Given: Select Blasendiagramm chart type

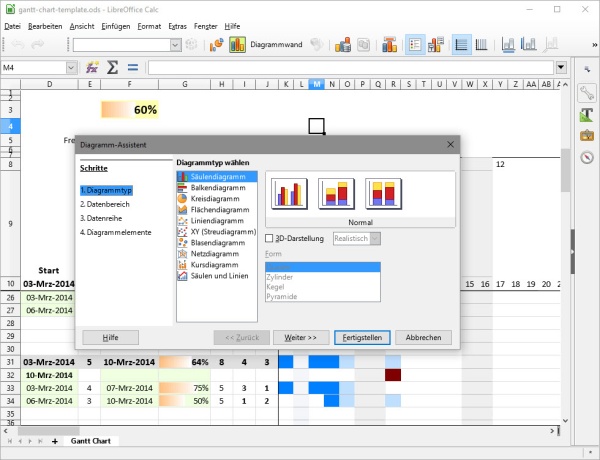Looking at the screenshot, I should (x=217, y=243).
